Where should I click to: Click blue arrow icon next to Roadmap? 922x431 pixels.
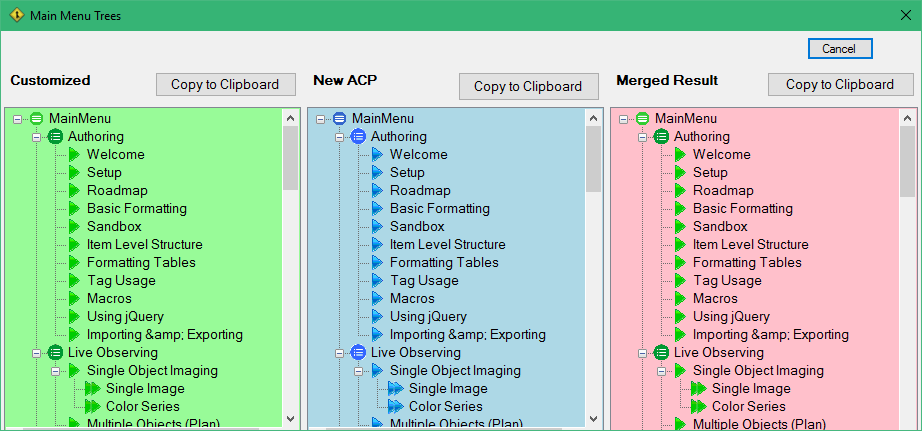tap(378, 191)
